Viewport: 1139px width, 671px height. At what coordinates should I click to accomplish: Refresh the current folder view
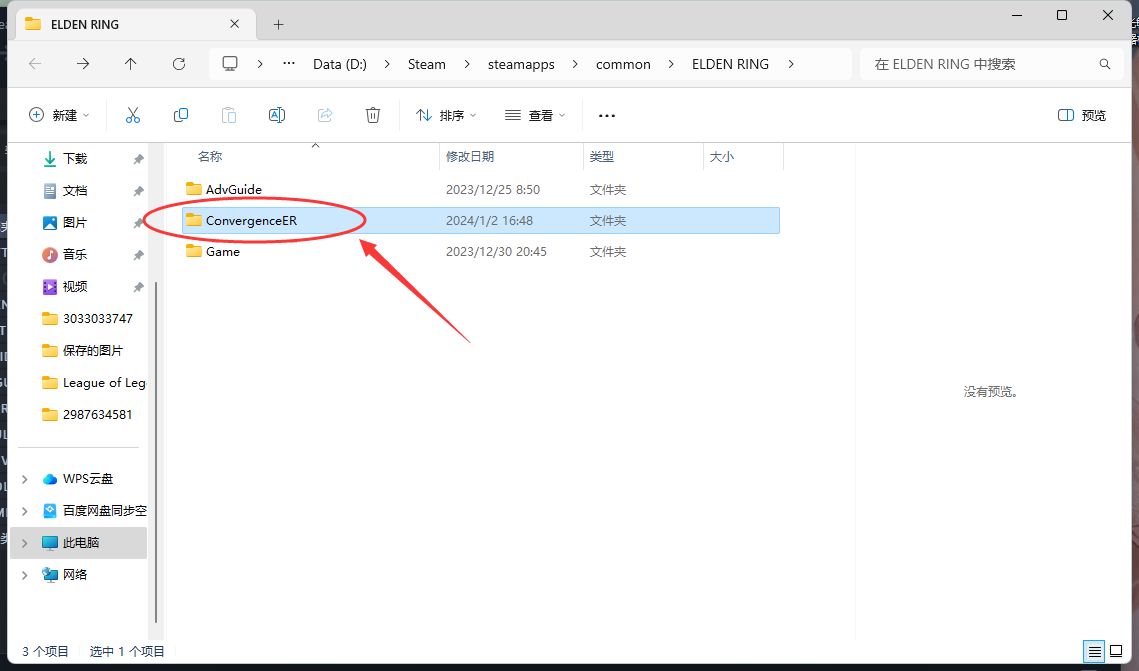point(179,64)
